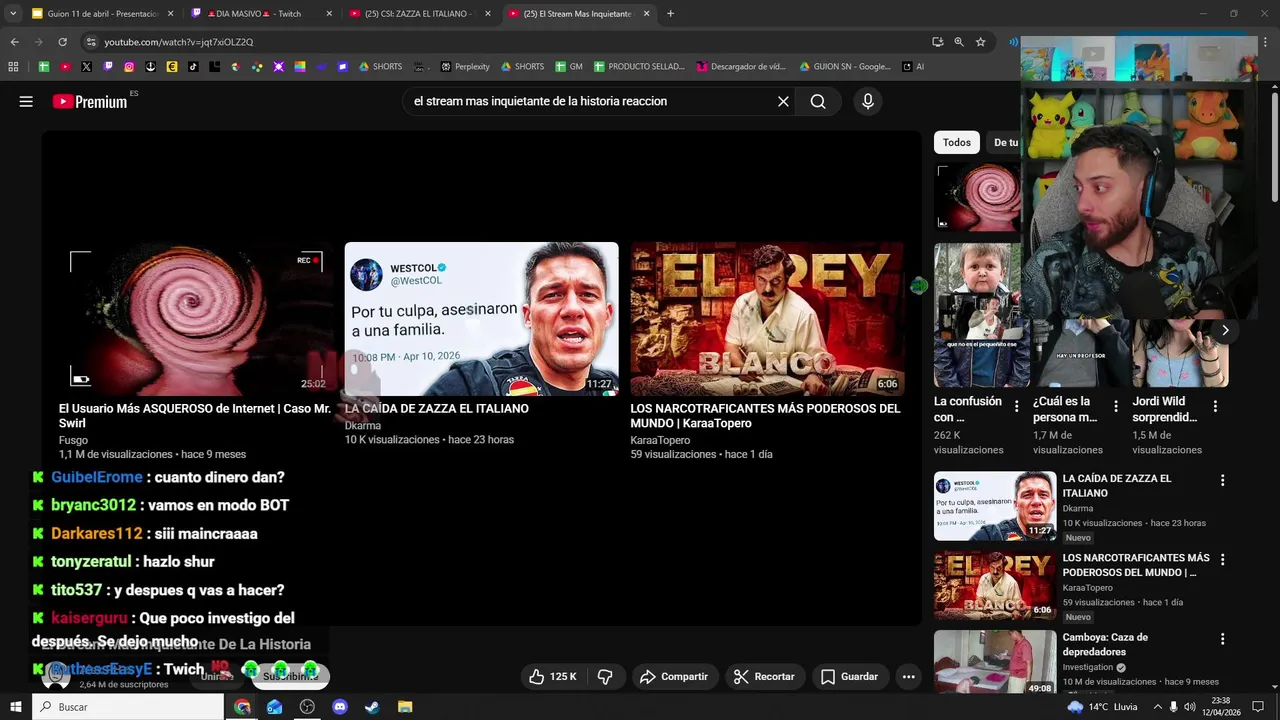Click the address bar URL
Viewport: 1280px width, 720px height.
coord(179,42)
